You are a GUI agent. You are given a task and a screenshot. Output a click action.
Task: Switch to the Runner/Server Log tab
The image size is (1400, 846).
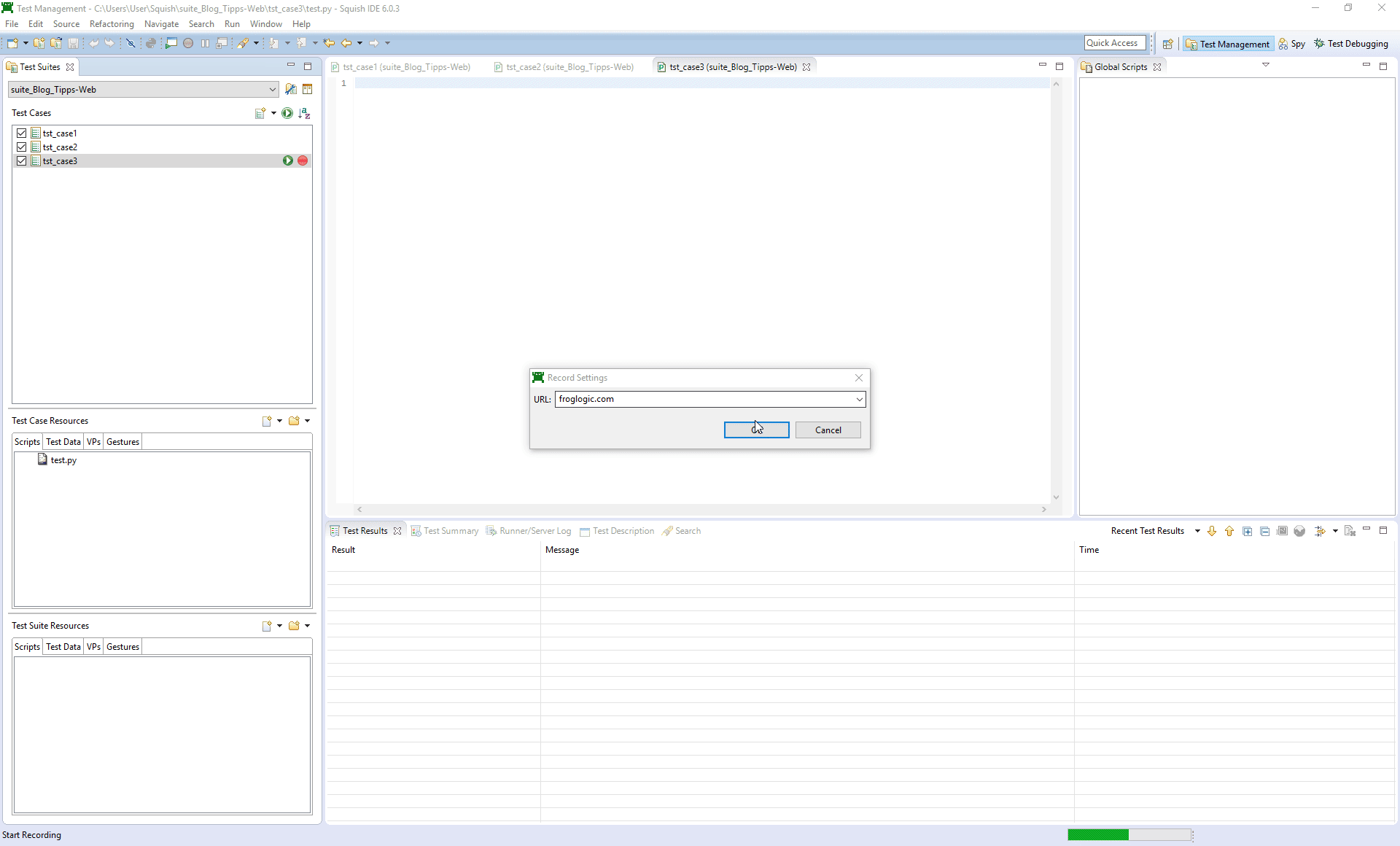pyautogui.click(x=534, y=531)
